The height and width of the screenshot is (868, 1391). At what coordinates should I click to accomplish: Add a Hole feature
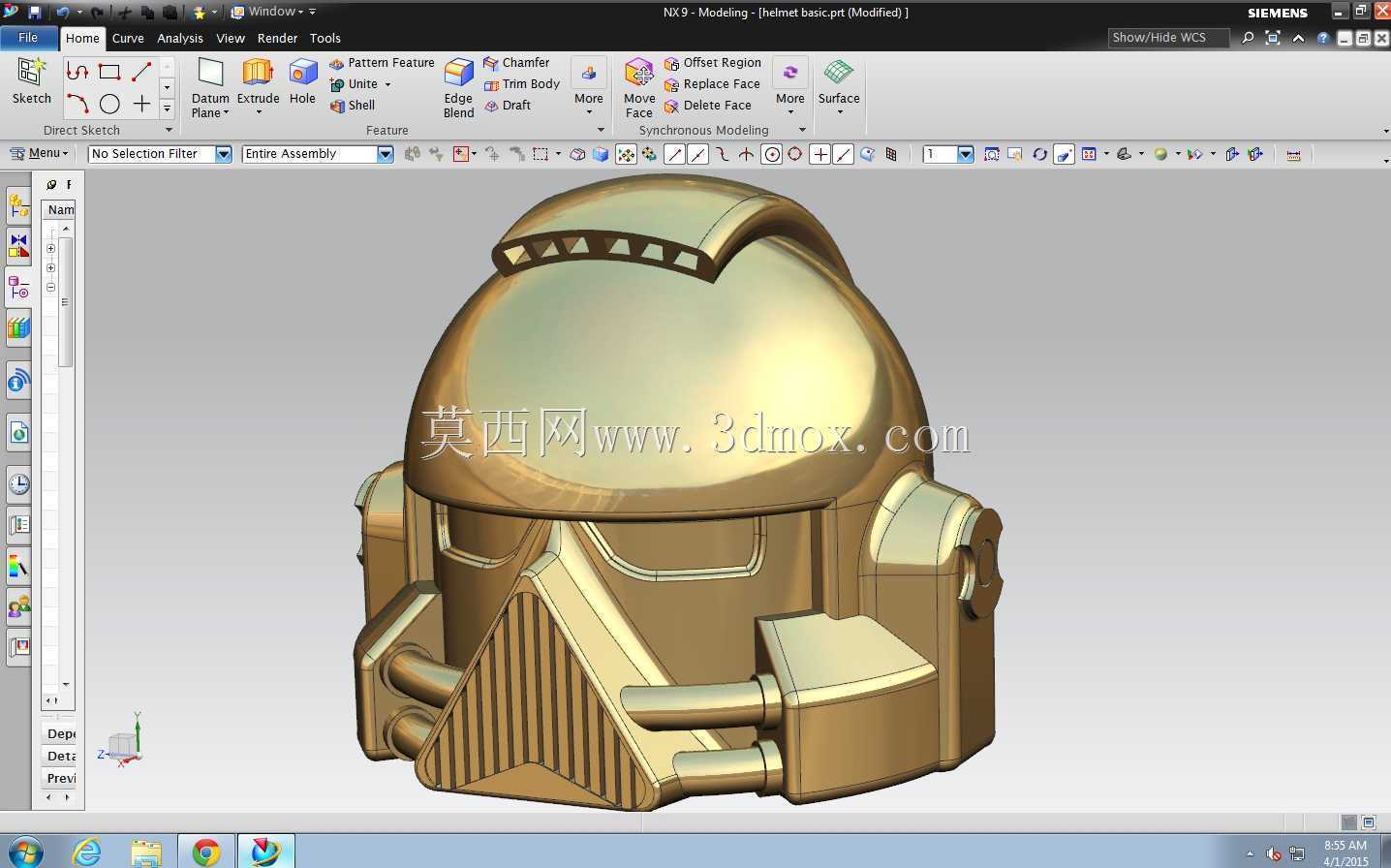302,81
